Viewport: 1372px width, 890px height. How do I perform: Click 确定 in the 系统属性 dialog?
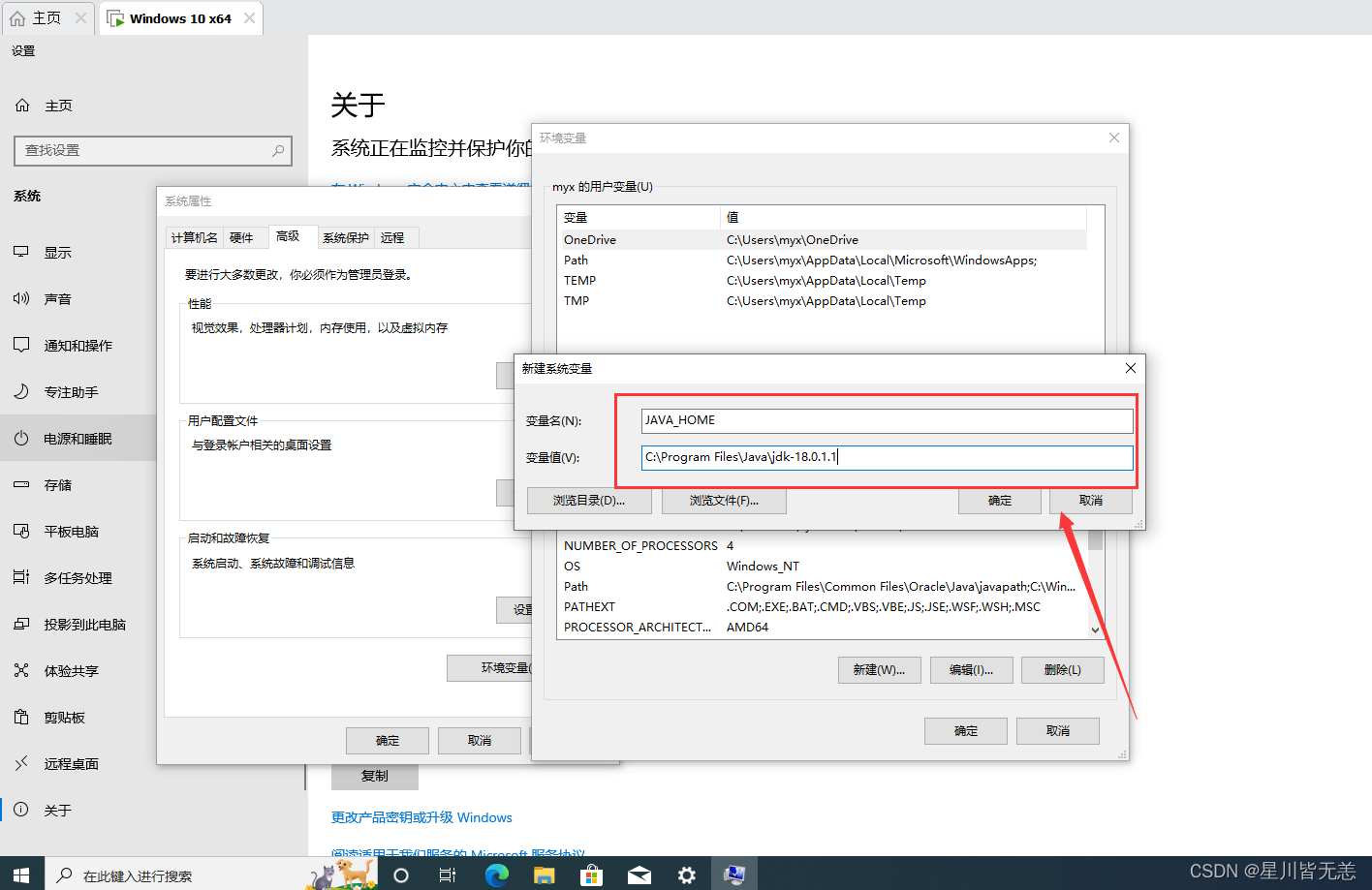pos(388,741)
